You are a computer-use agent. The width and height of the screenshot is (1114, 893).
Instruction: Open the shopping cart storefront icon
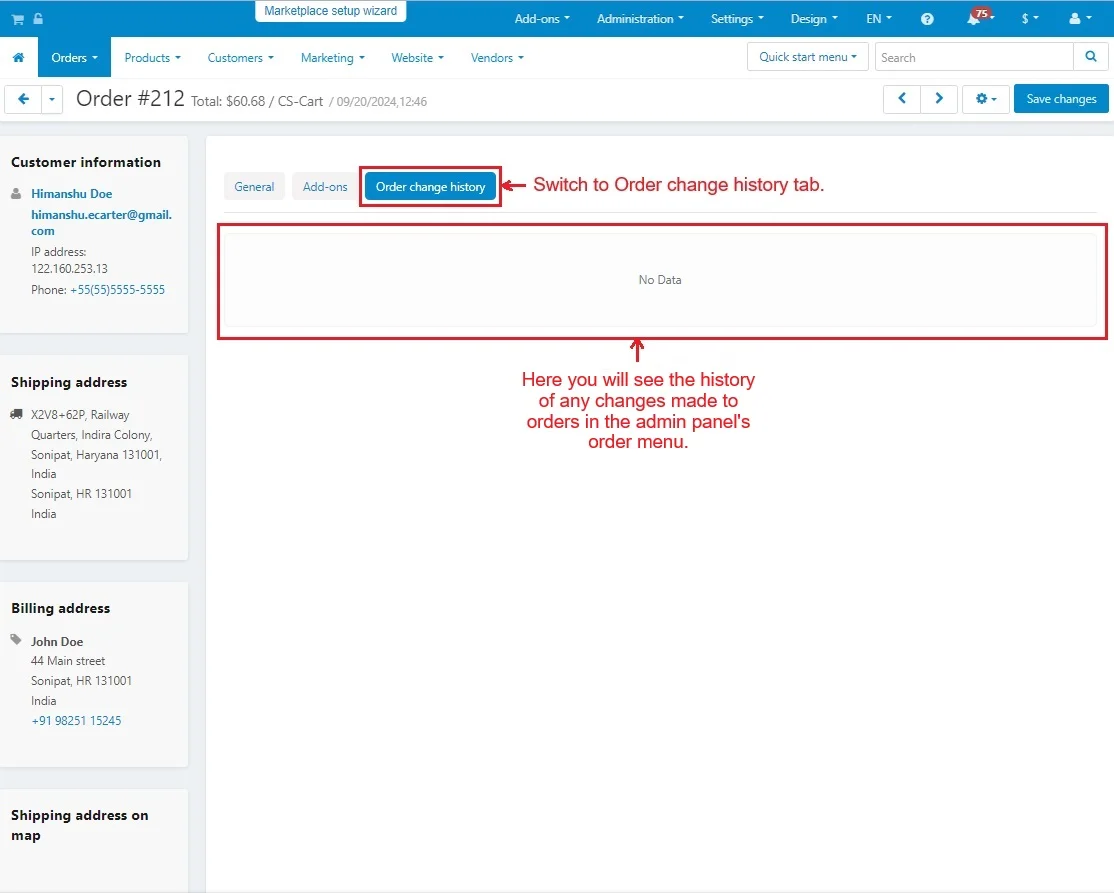pos(18,19)
